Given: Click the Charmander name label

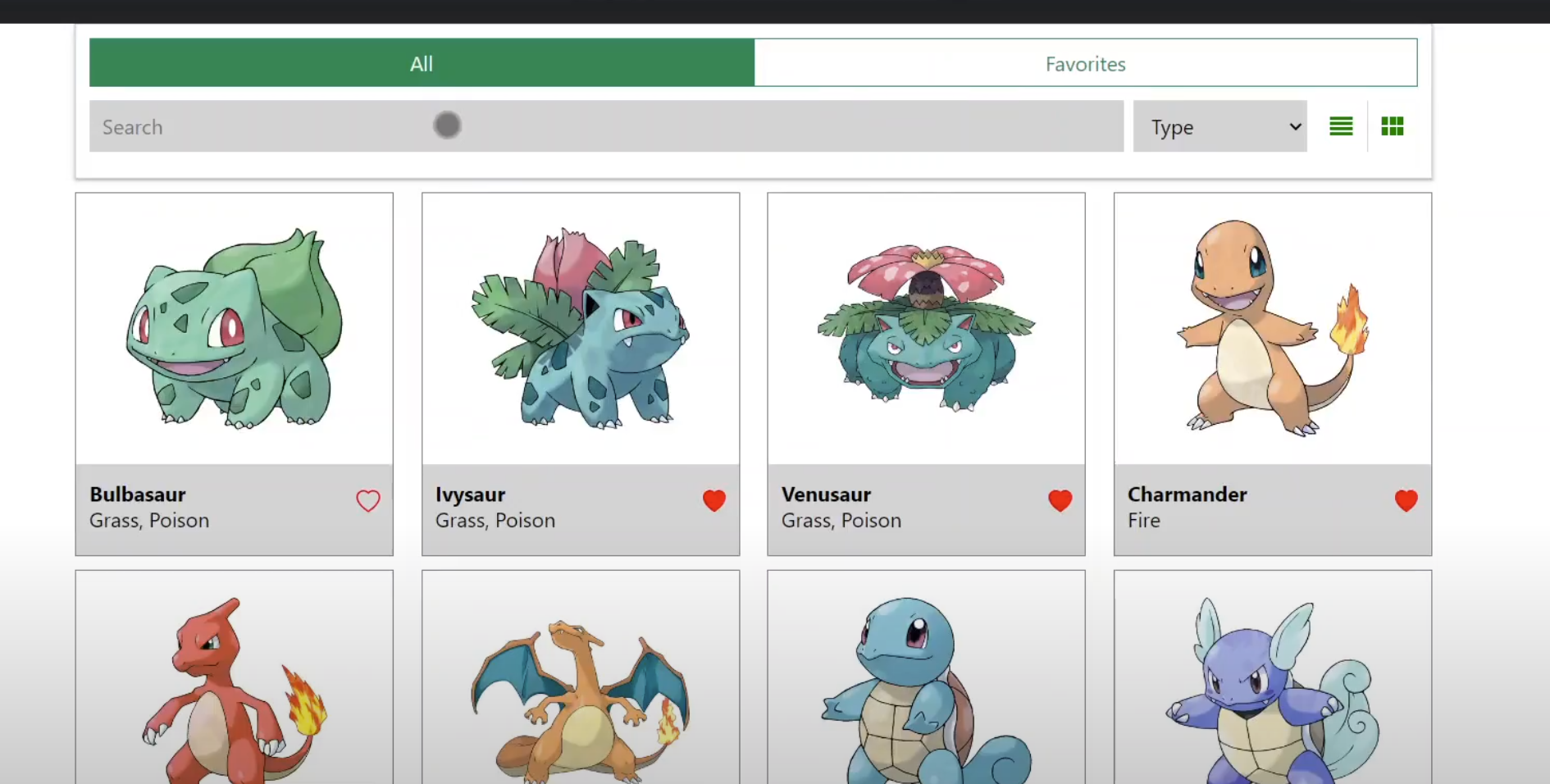Looking at the screenshot, I should [1187, 495].
